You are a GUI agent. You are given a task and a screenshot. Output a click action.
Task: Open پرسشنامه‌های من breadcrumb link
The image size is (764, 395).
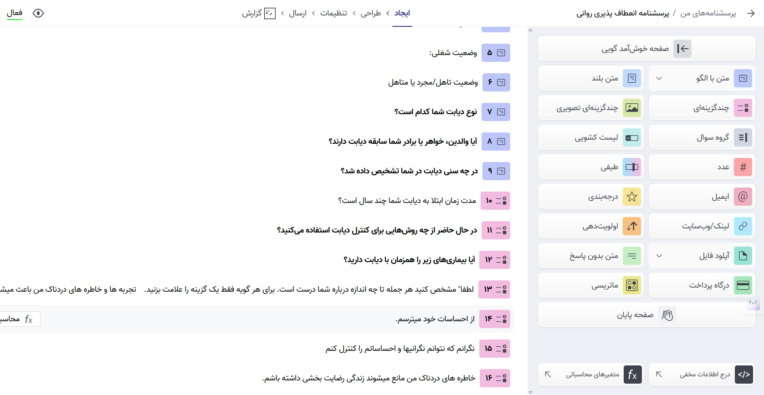(708, 14)
